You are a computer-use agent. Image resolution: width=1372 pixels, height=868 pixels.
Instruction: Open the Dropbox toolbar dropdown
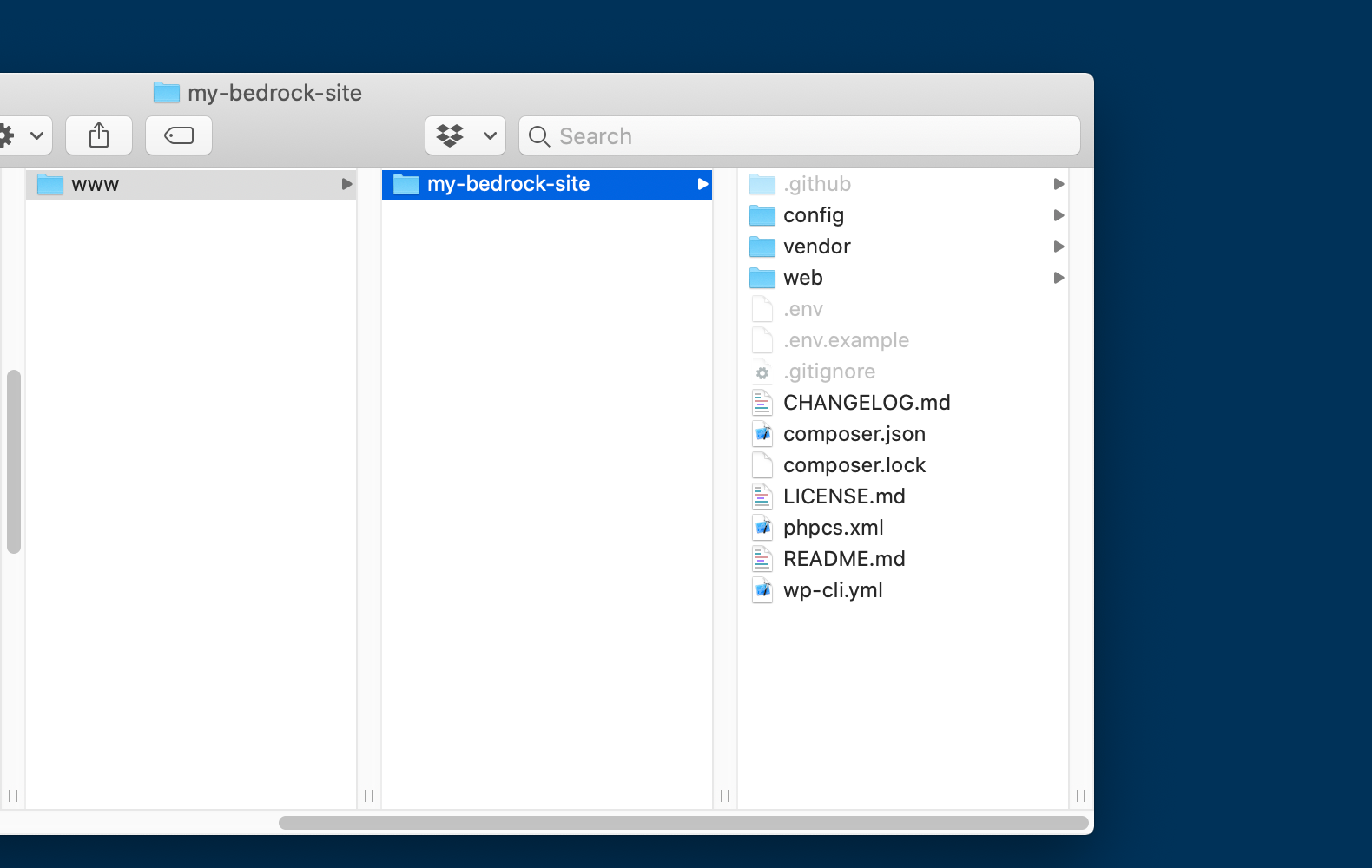(465, 135)
